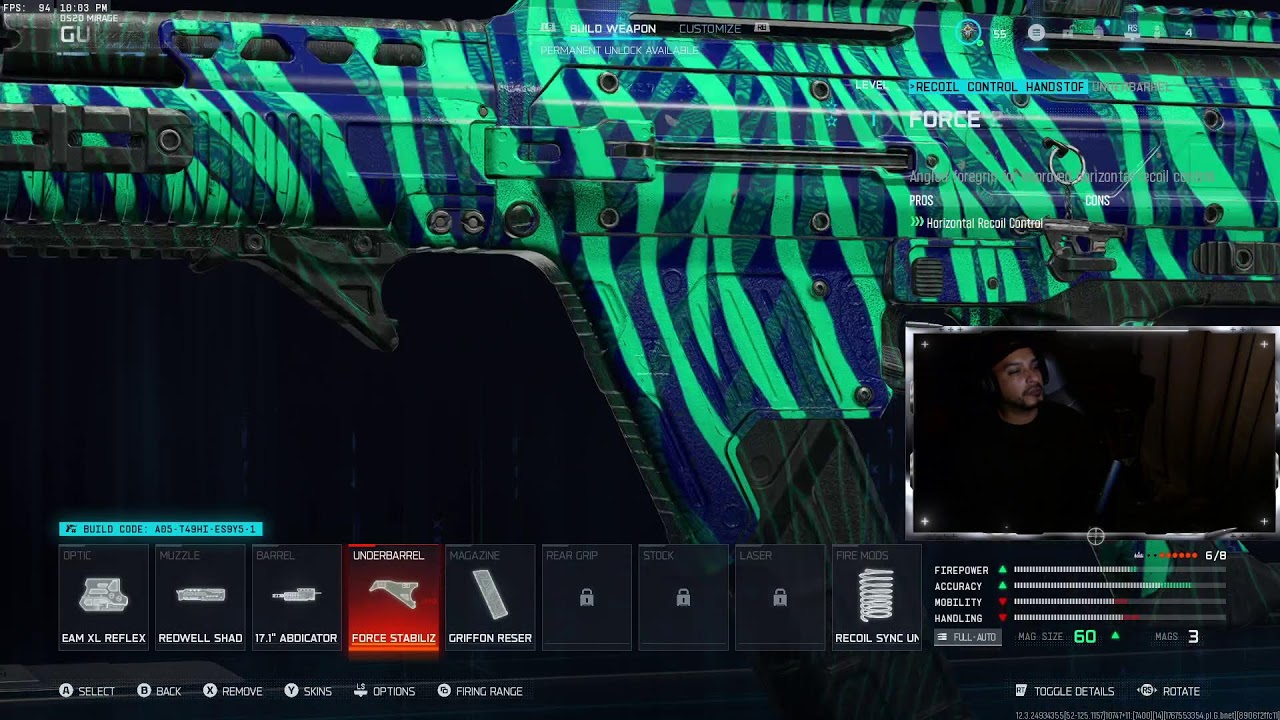Image resolution: width=1280 pixels, height=720 pixels.
Task: Switch to the Build Weapon tab
Action: [x=613, y=29]
